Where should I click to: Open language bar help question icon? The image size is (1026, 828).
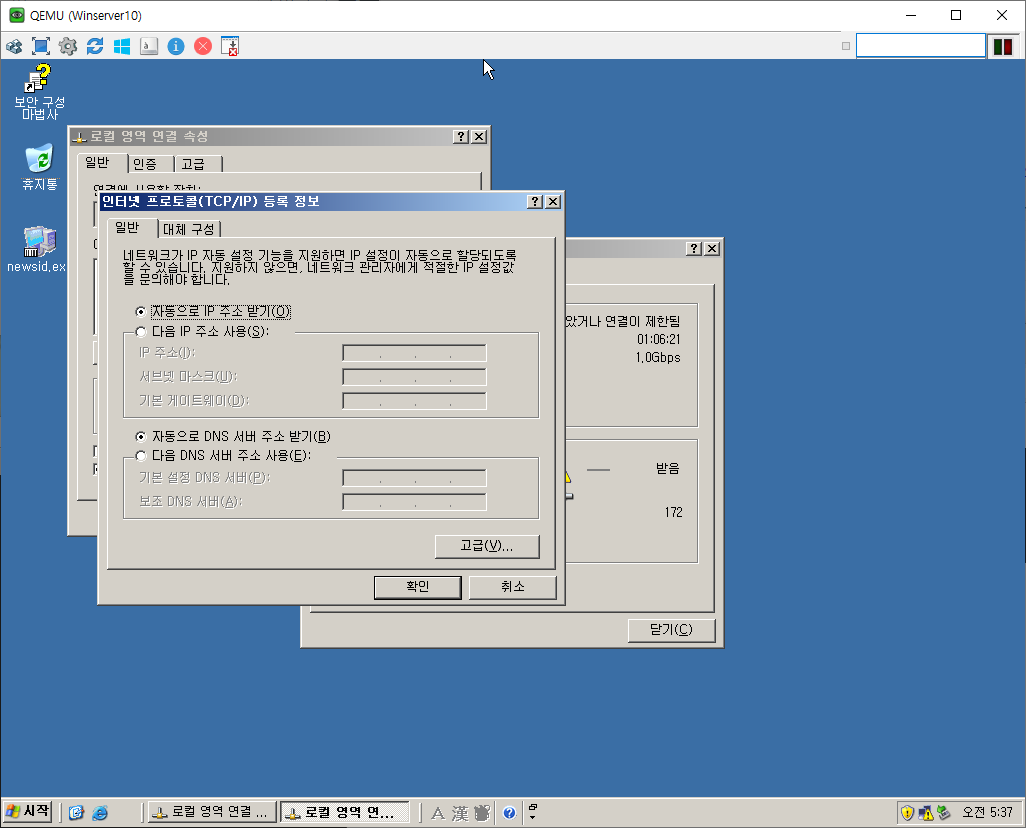pos(509,814)
